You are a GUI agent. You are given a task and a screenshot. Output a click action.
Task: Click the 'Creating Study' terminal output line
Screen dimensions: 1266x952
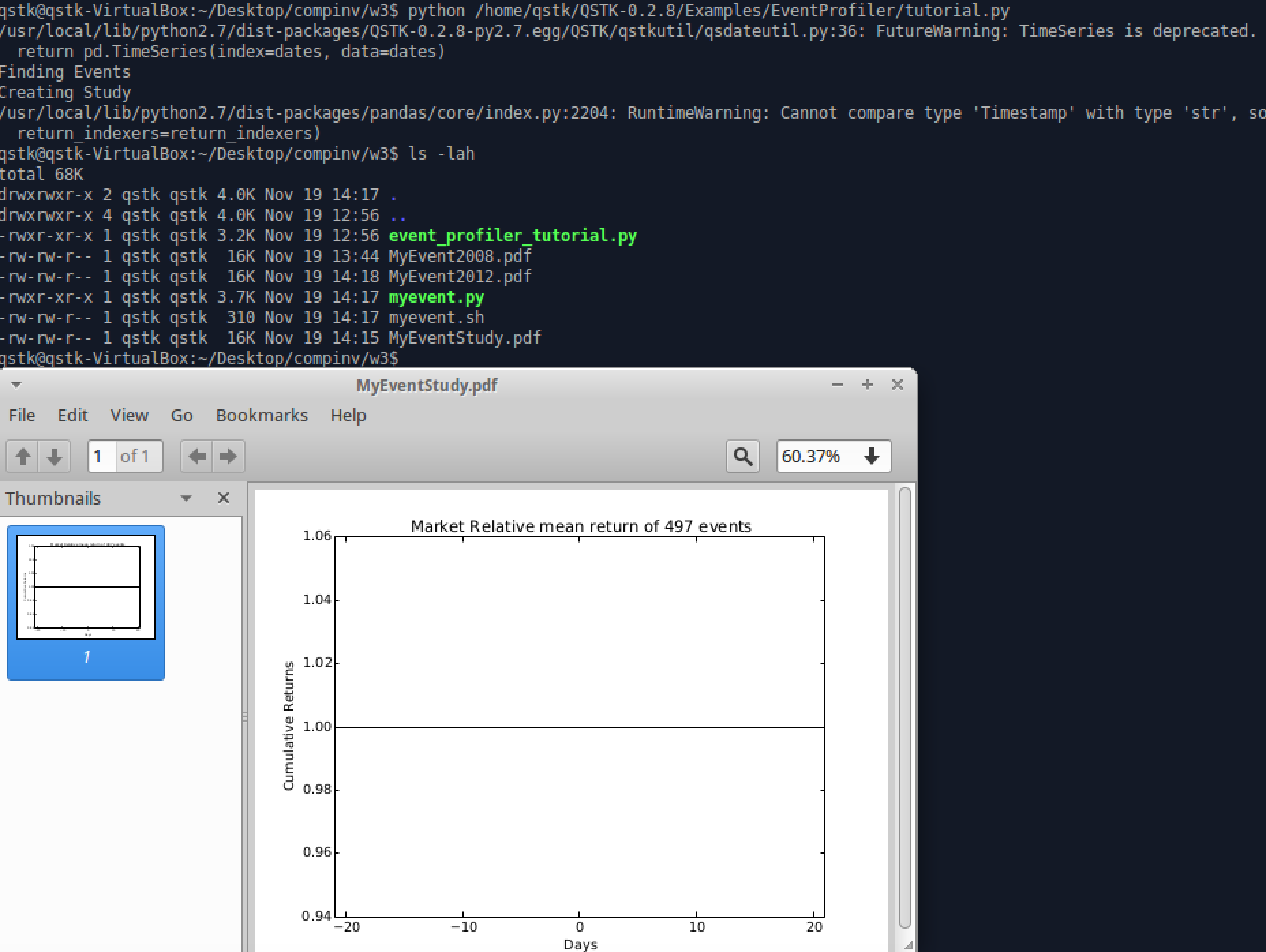coord(65,93)
